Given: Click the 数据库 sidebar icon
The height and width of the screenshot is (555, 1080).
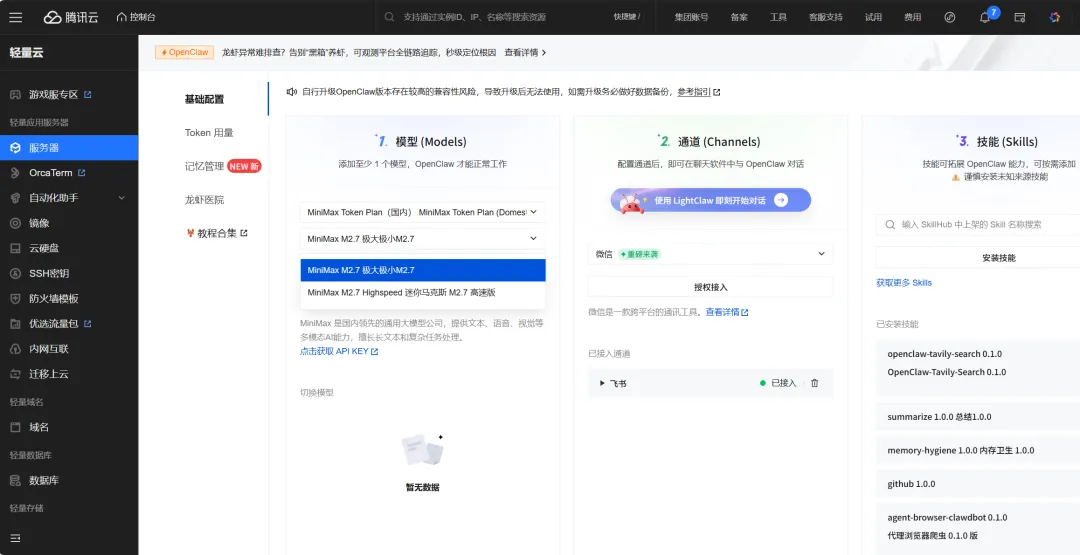Looking at the screenshot, I should (x=15, y=480).
